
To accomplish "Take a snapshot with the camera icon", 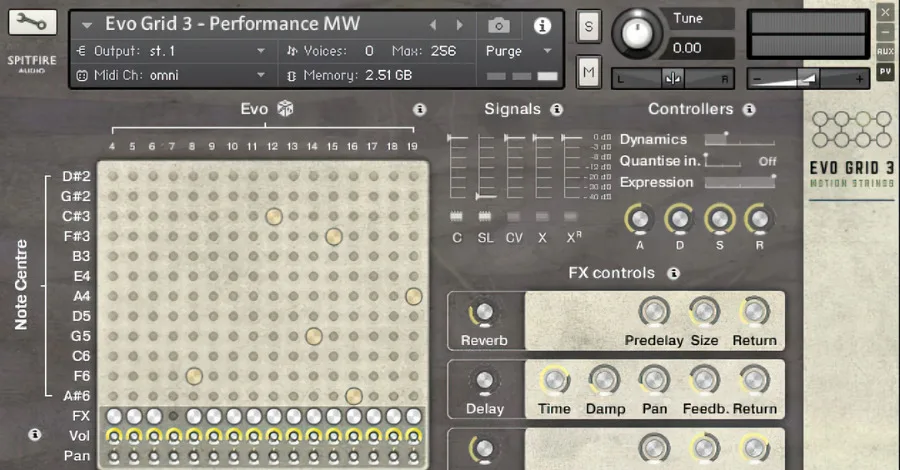I will [x=499, y=25].
